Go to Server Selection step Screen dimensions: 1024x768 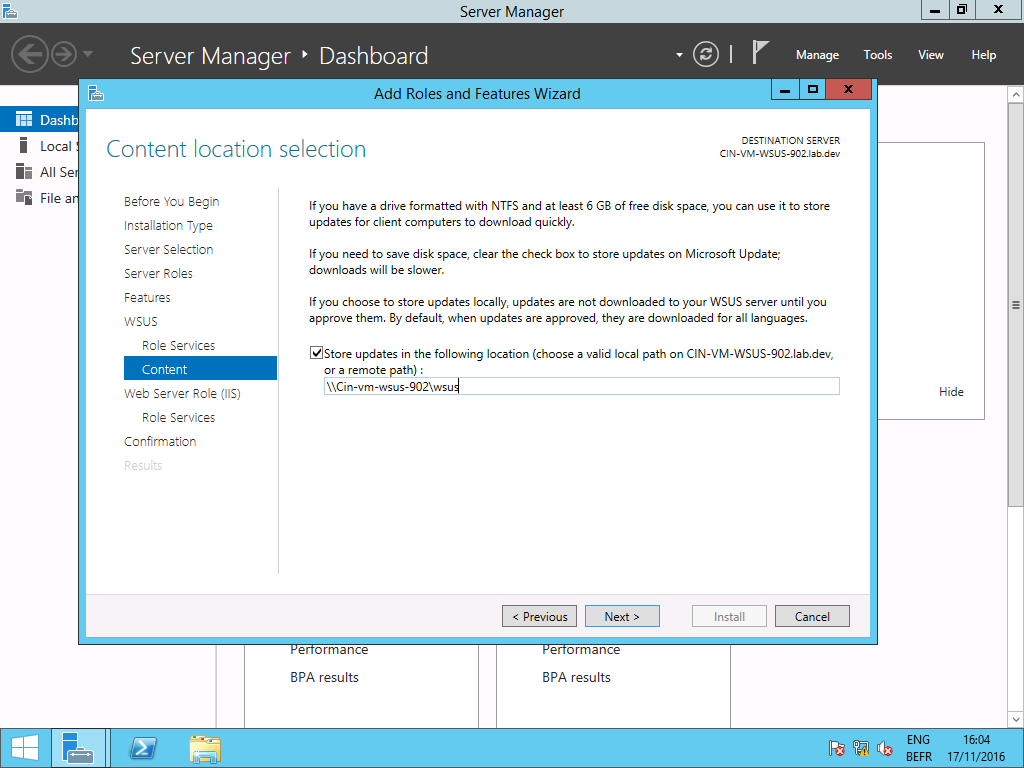168,249
